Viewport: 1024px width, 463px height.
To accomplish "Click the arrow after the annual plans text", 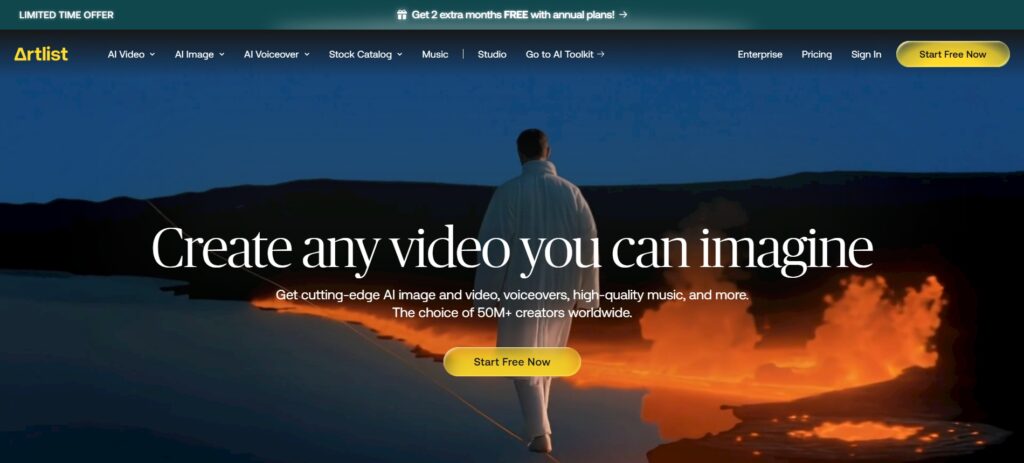I will pos(623,15).
